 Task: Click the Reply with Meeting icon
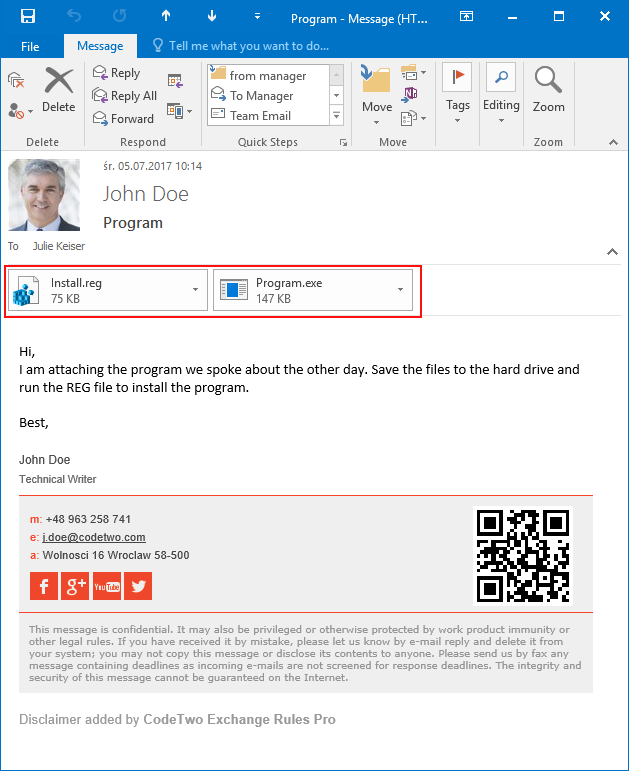[x=175, y=81]
